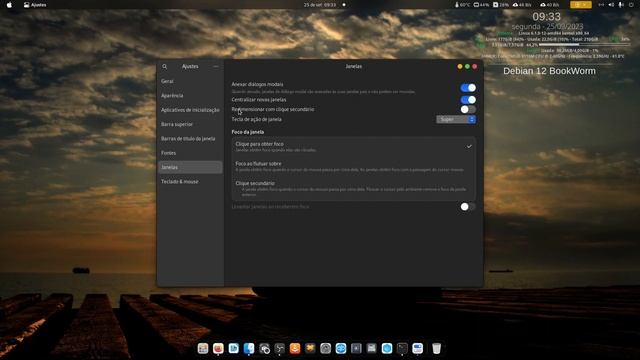Open the clock and date in top bar

click(320, 5)
